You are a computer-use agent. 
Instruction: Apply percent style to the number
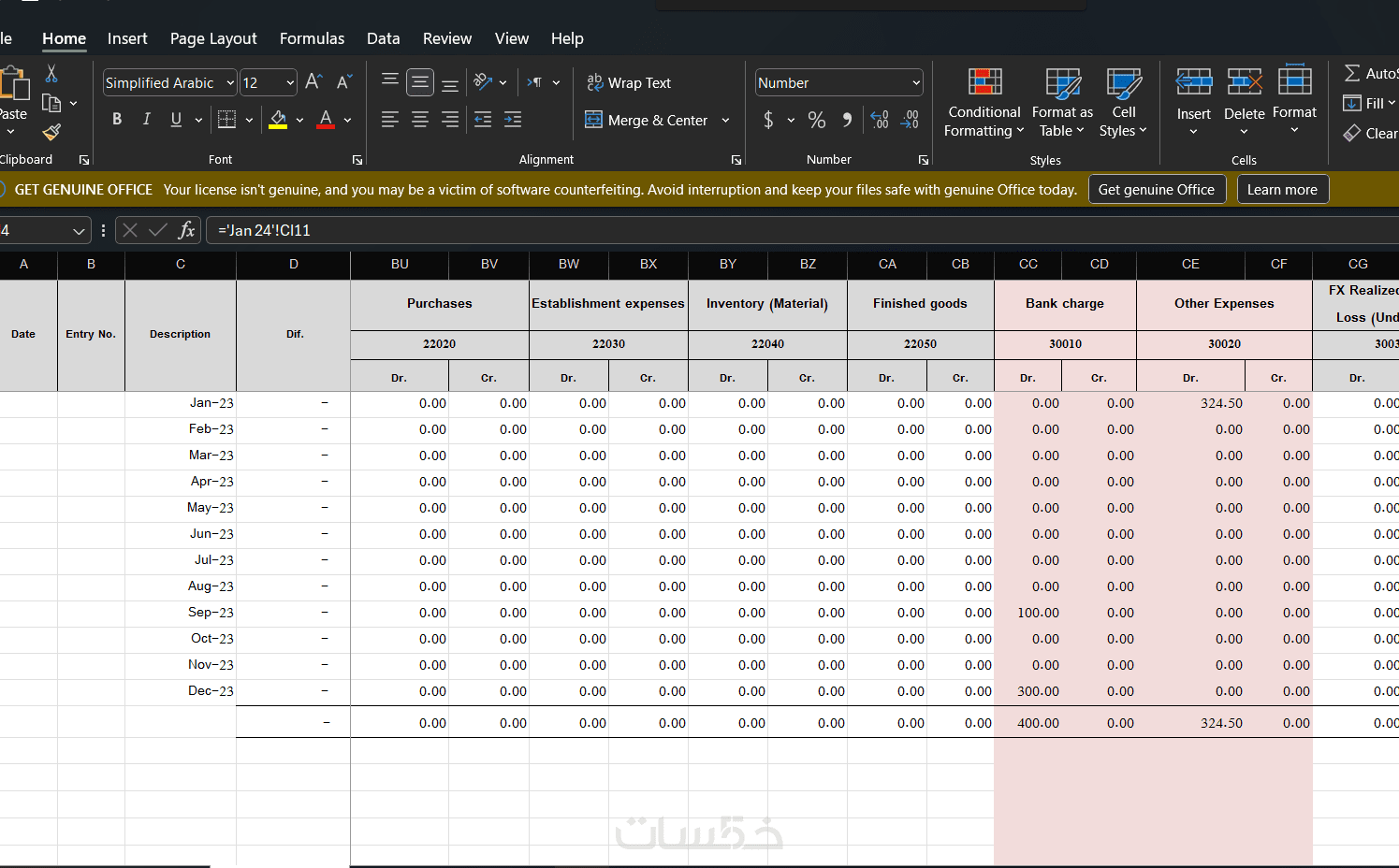click(x=817, y=120)
